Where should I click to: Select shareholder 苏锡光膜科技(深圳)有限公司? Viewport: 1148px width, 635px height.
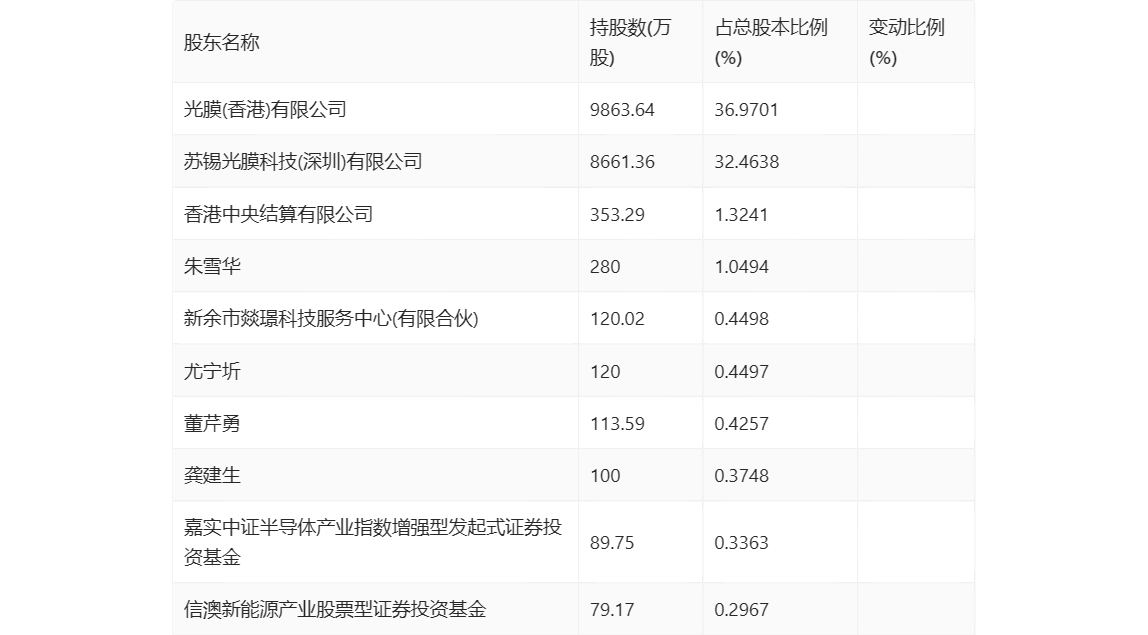[x=303, y=162]
